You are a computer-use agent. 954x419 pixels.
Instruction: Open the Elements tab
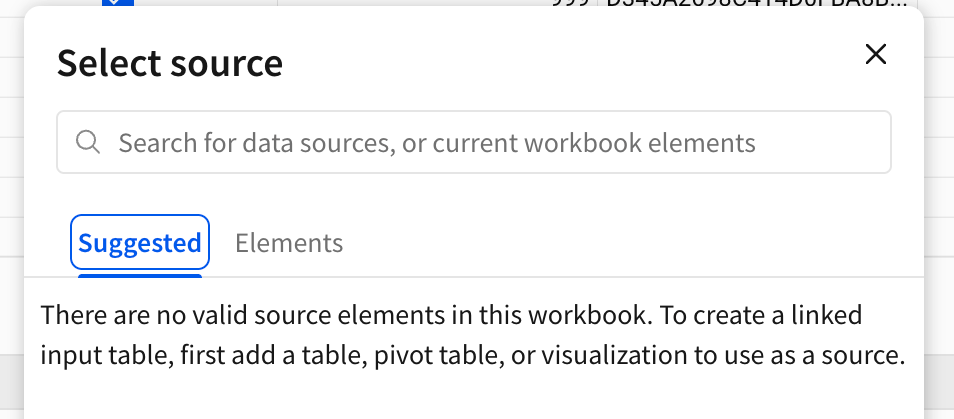[289, 243]
